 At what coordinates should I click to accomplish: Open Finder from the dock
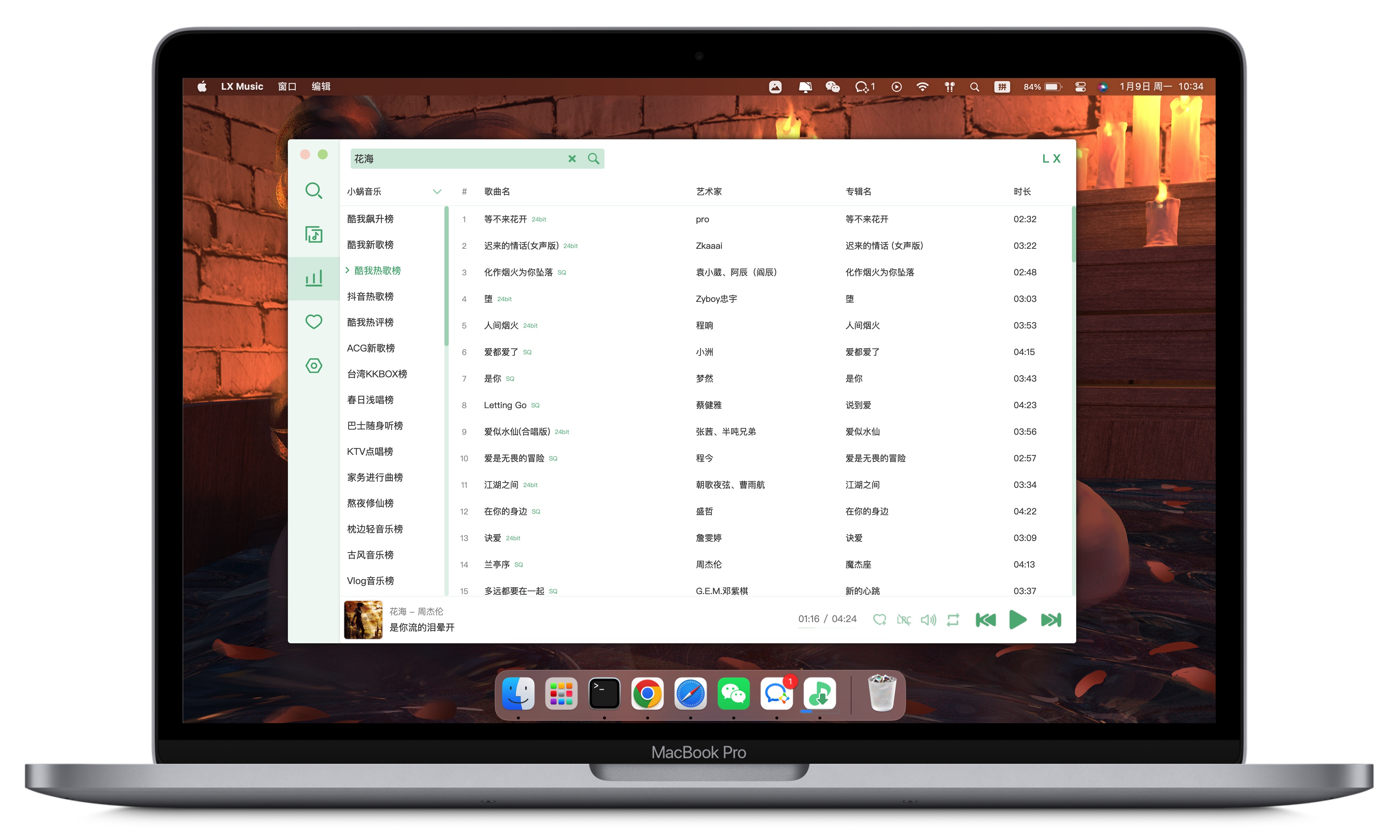(518, 693)
